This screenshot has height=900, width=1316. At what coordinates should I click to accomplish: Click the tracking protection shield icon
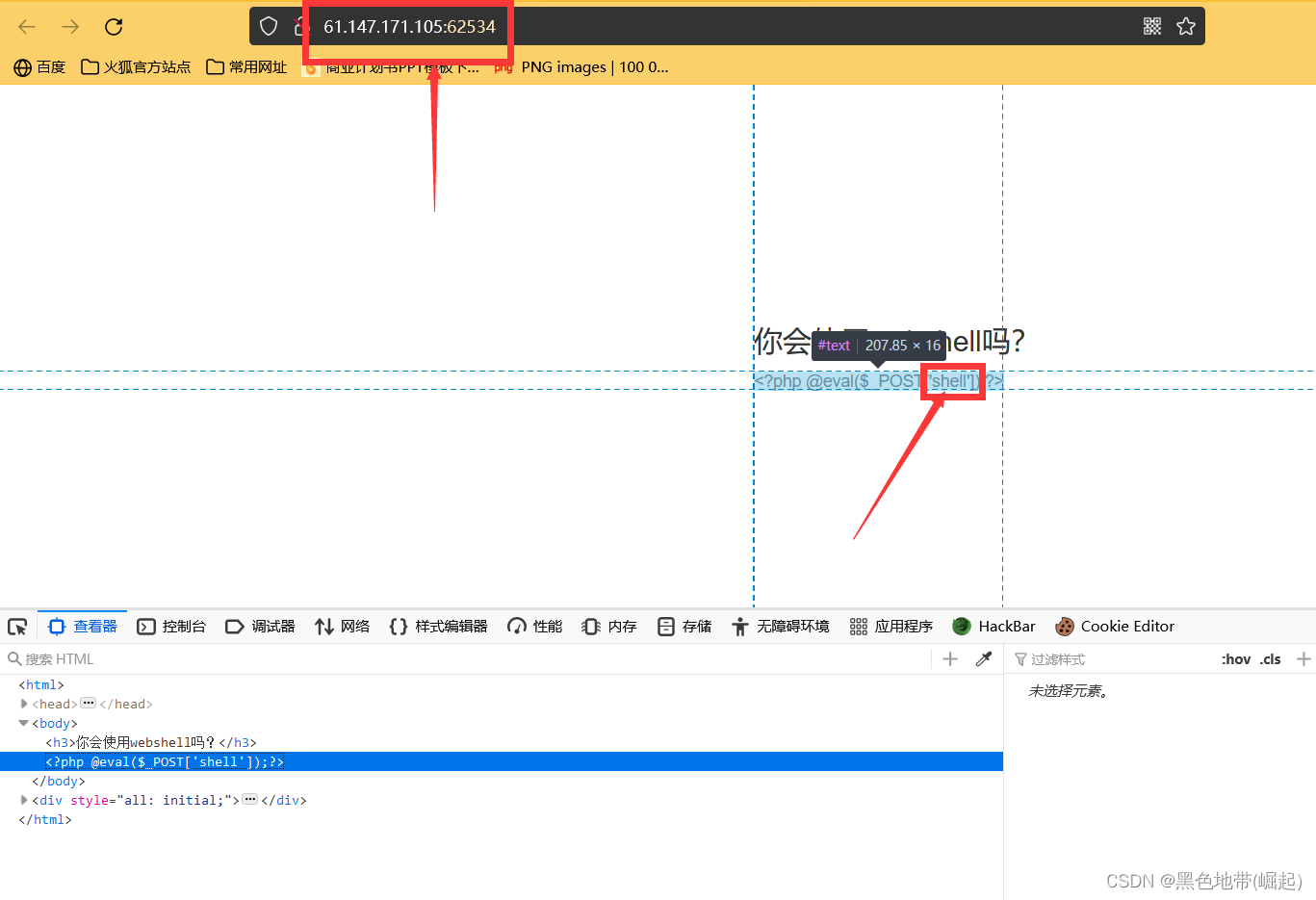pos(269,26)
